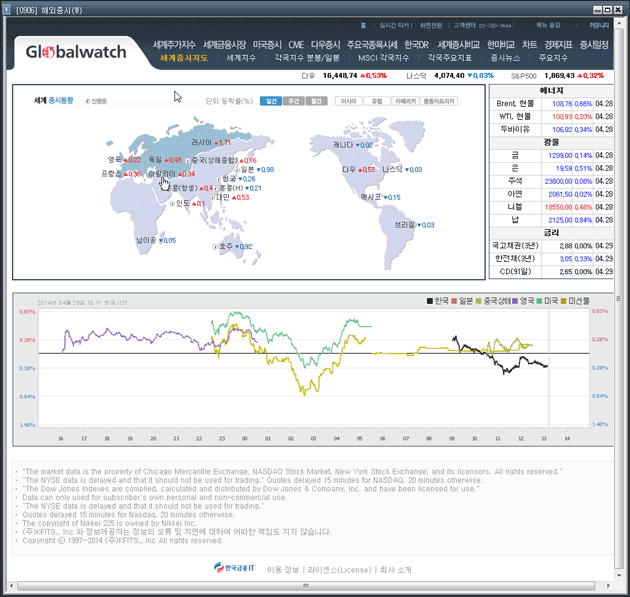Viewport: 630px width, 597px height.
Task: Click the 실시간 티커 link
Action: pos(394,25)
